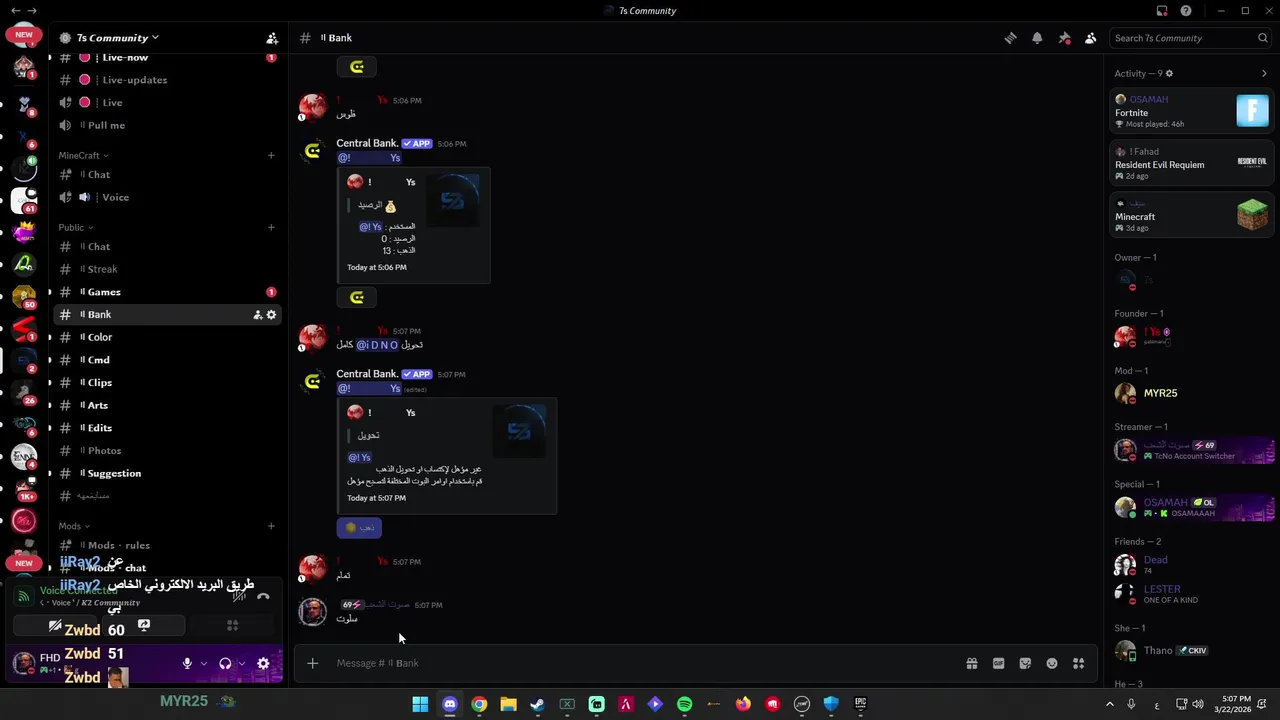Mute the microphone
The height and width of the screenshot is (720, 1280).
186,663
